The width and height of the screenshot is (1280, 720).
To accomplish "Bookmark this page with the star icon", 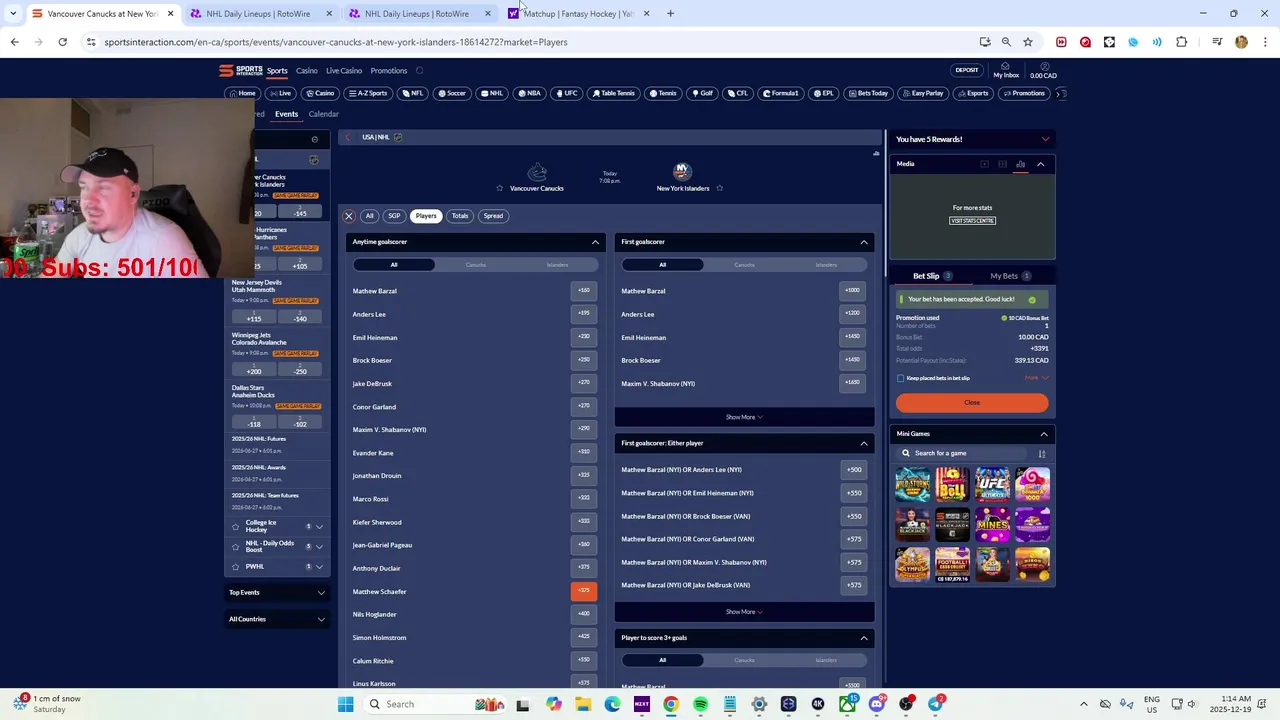I will click(1027, 42).
